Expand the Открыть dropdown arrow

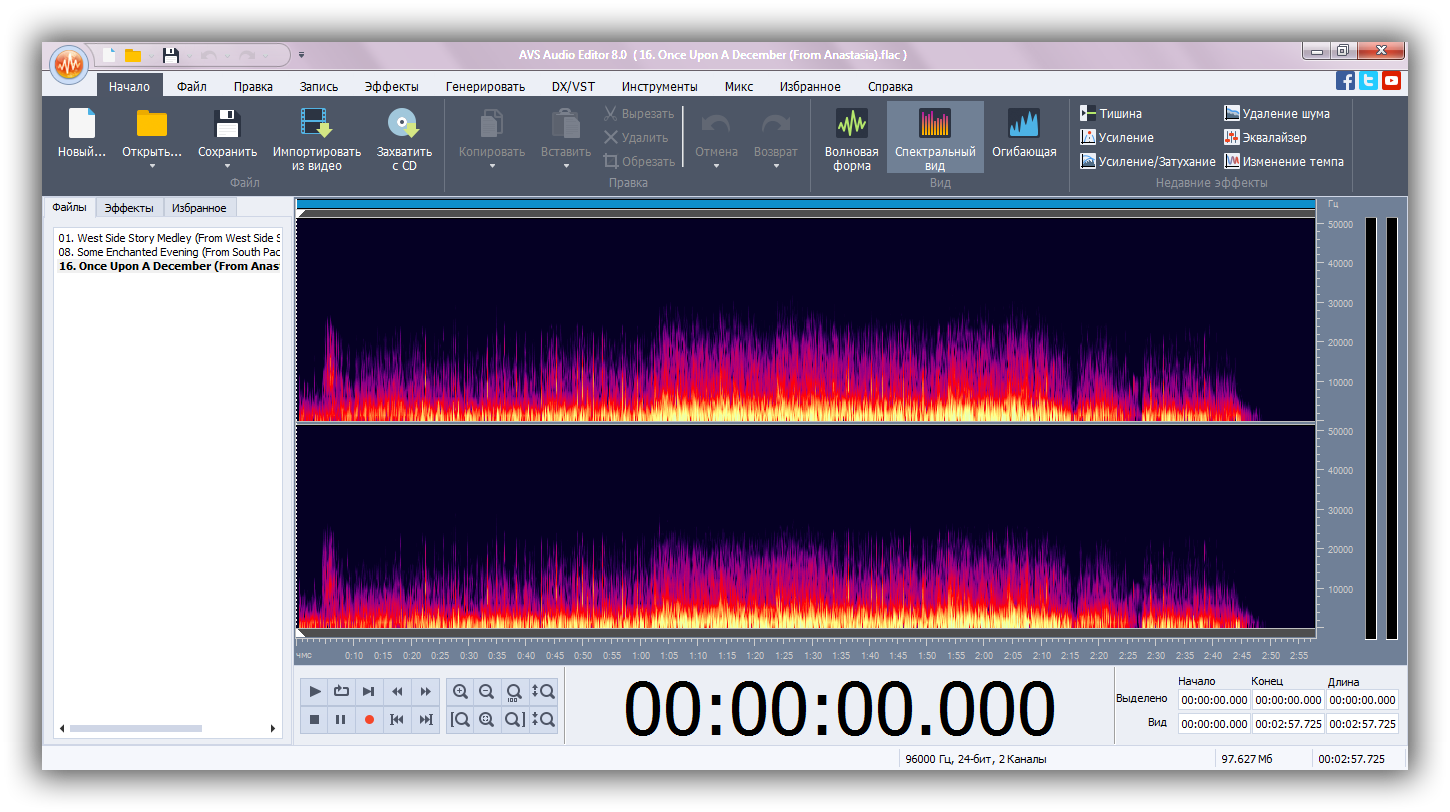tap(153, 166)
